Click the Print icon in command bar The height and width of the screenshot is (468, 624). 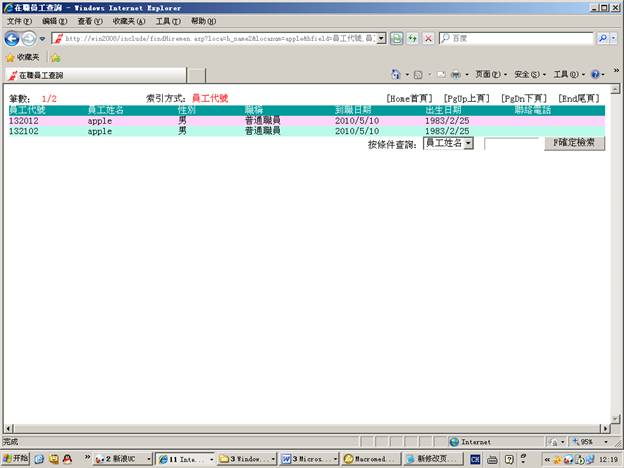point(455,75)
